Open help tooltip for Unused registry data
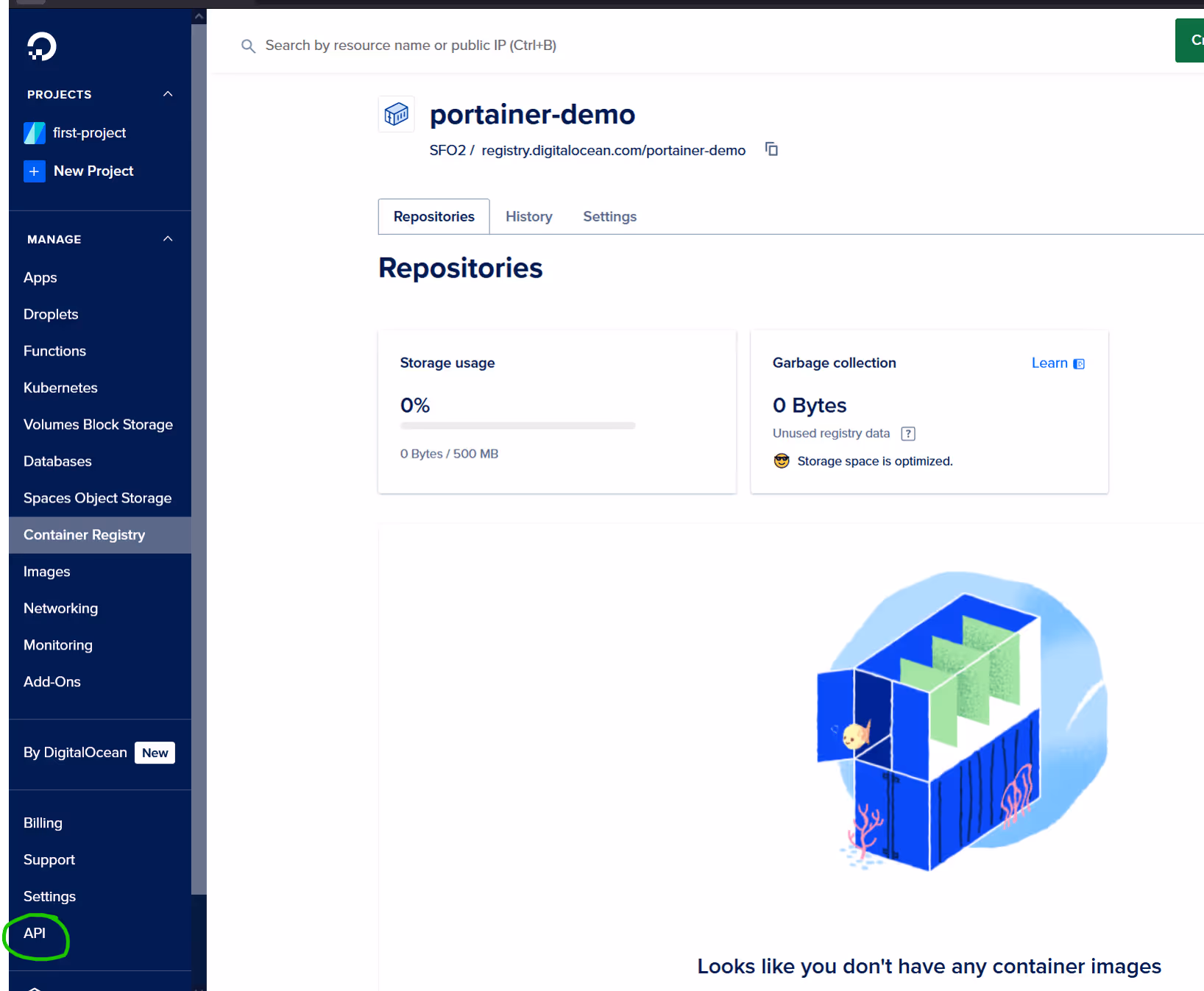 click(908, 433)
